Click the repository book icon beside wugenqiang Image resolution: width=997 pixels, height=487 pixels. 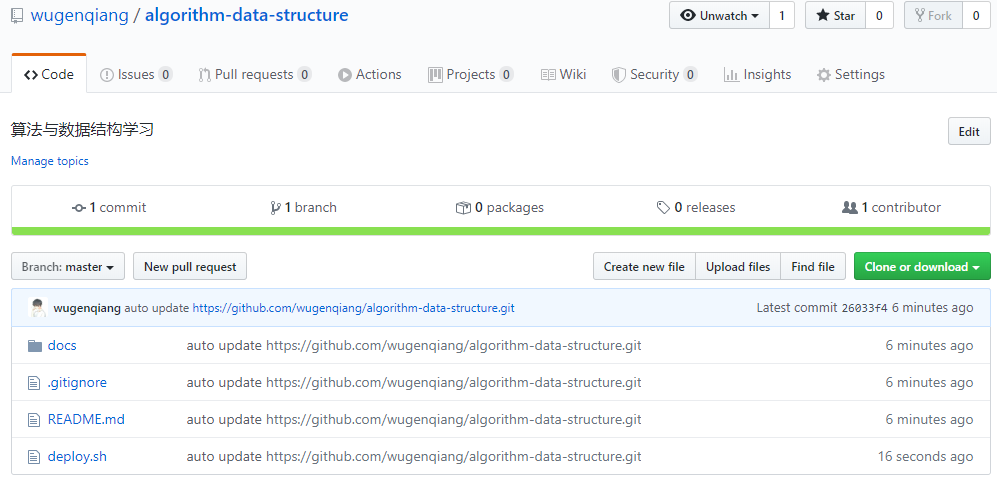point(17,16)
